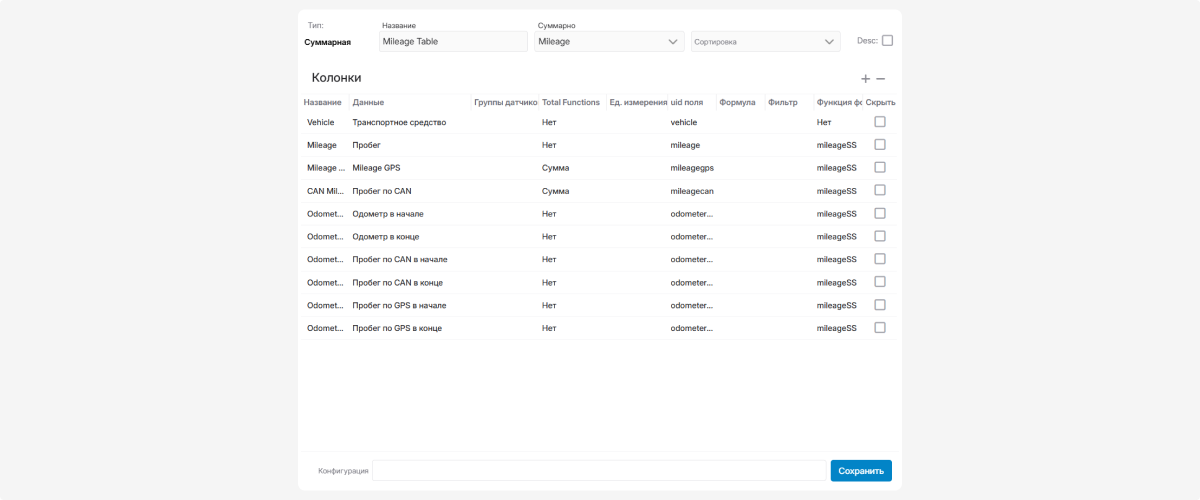
Task: Select the Mileage GPS data cell
Action: point(376,168)
